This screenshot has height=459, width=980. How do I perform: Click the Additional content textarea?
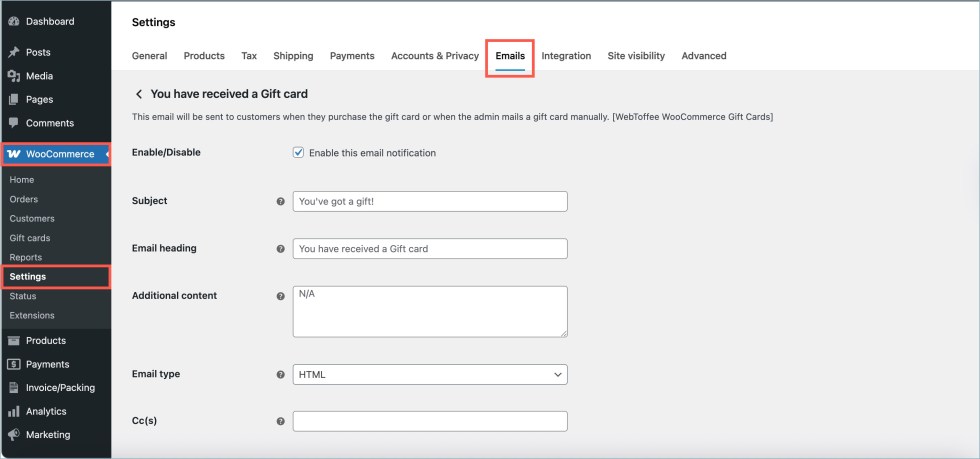(430, 312)
